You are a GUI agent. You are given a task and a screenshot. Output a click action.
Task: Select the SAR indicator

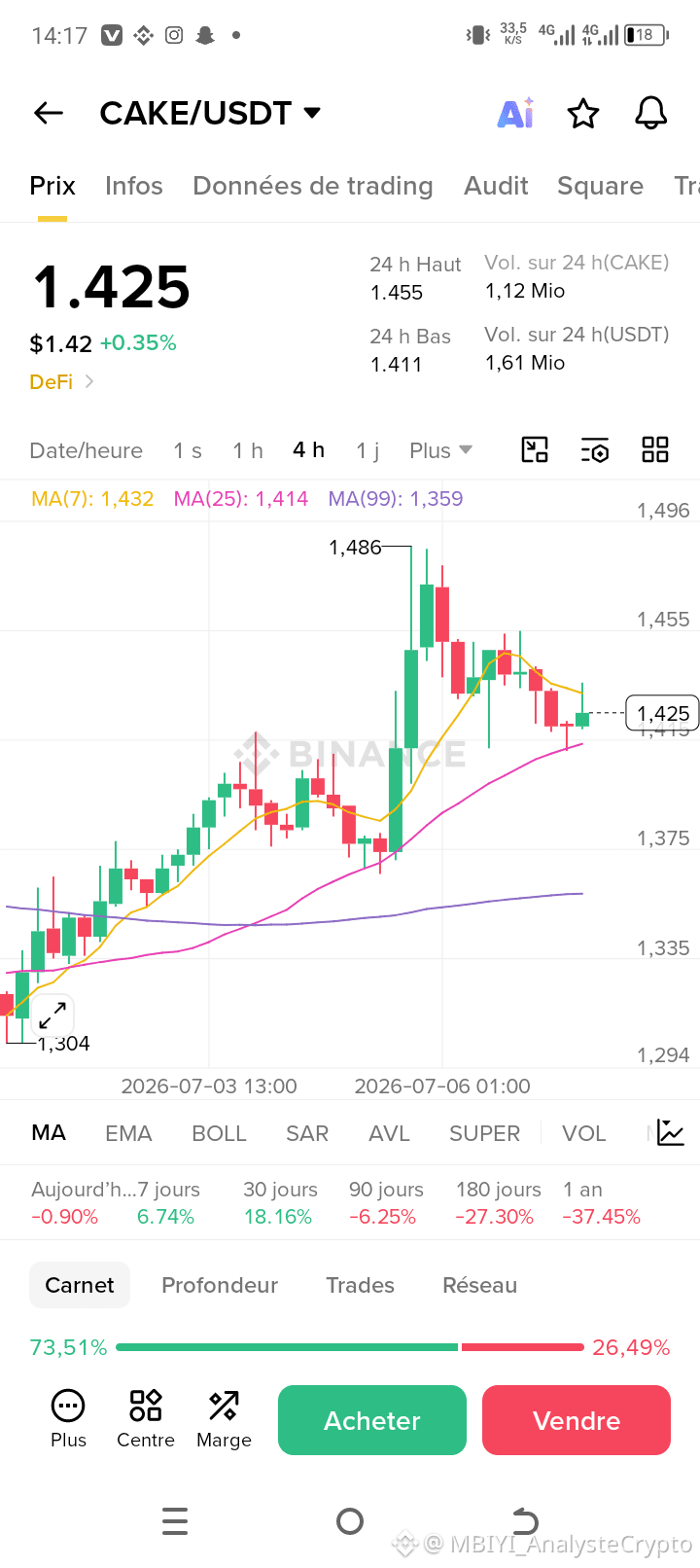[307, 1133]
